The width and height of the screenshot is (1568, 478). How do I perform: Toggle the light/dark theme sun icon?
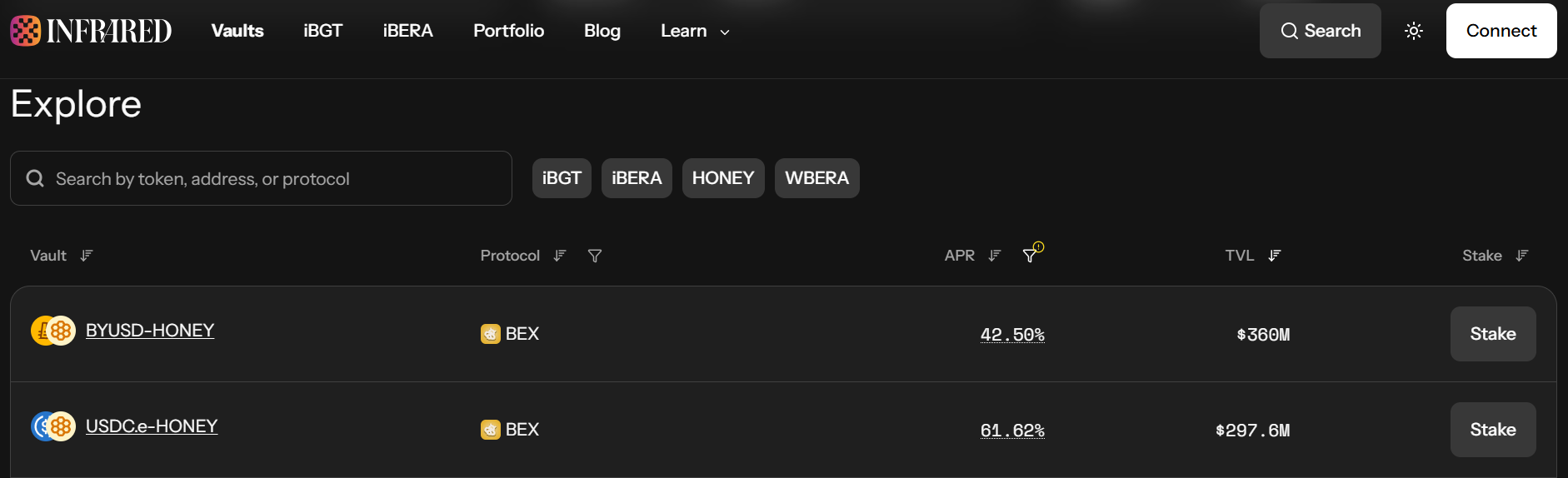coord(1414,31)
